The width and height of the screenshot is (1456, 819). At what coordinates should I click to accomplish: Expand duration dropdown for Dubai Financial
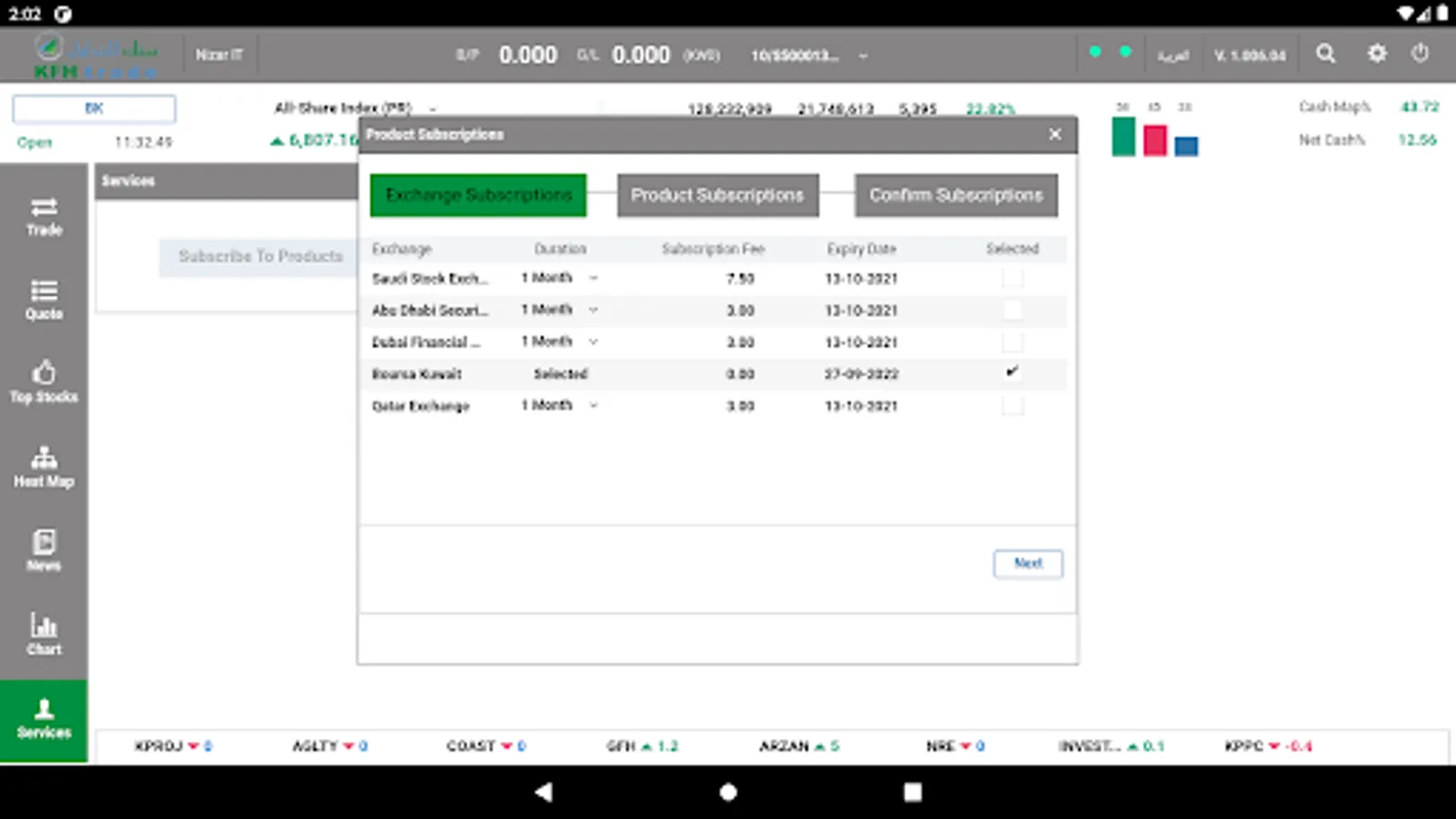(593, 342)
